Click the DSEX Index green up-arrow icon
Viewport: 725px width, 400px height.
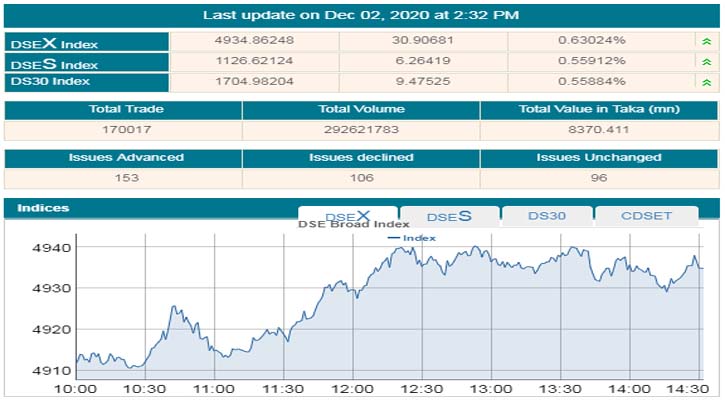(707, 41)
